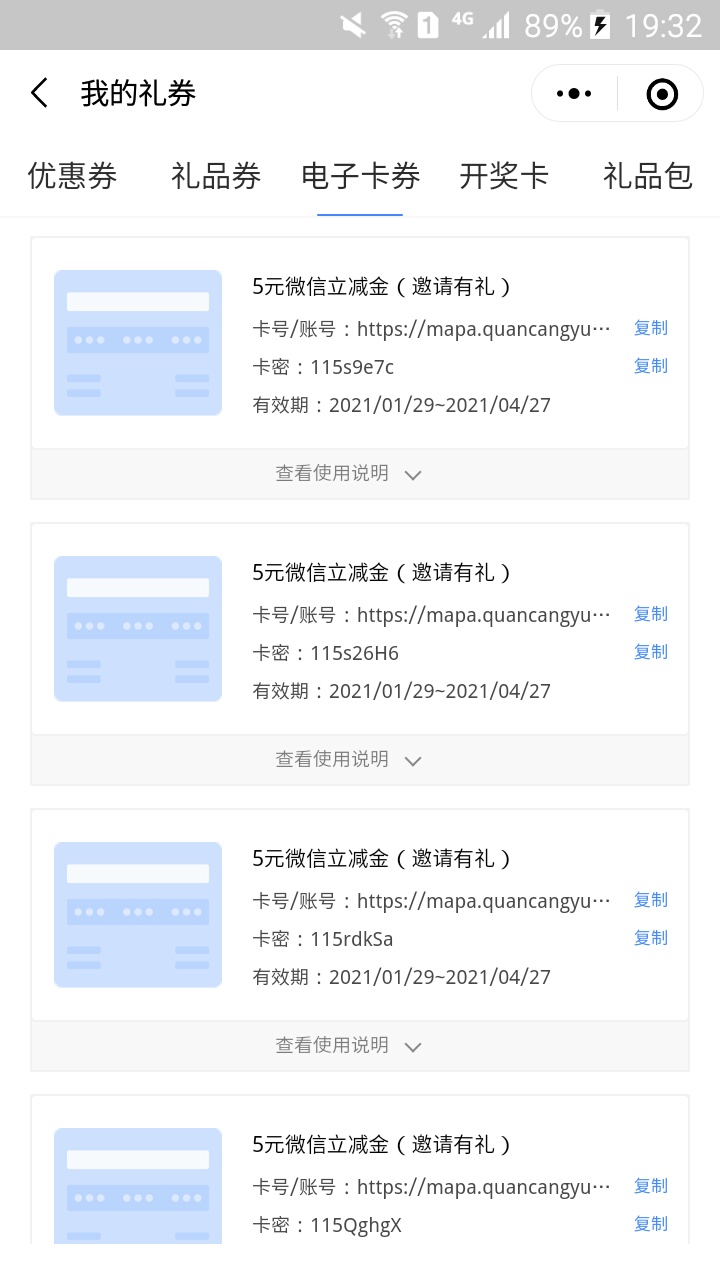Image resolution: width=720 pixels, height=1280 pixels.
Task: Tap 卡密：115s9e7c text
Action: coord(323,367)
